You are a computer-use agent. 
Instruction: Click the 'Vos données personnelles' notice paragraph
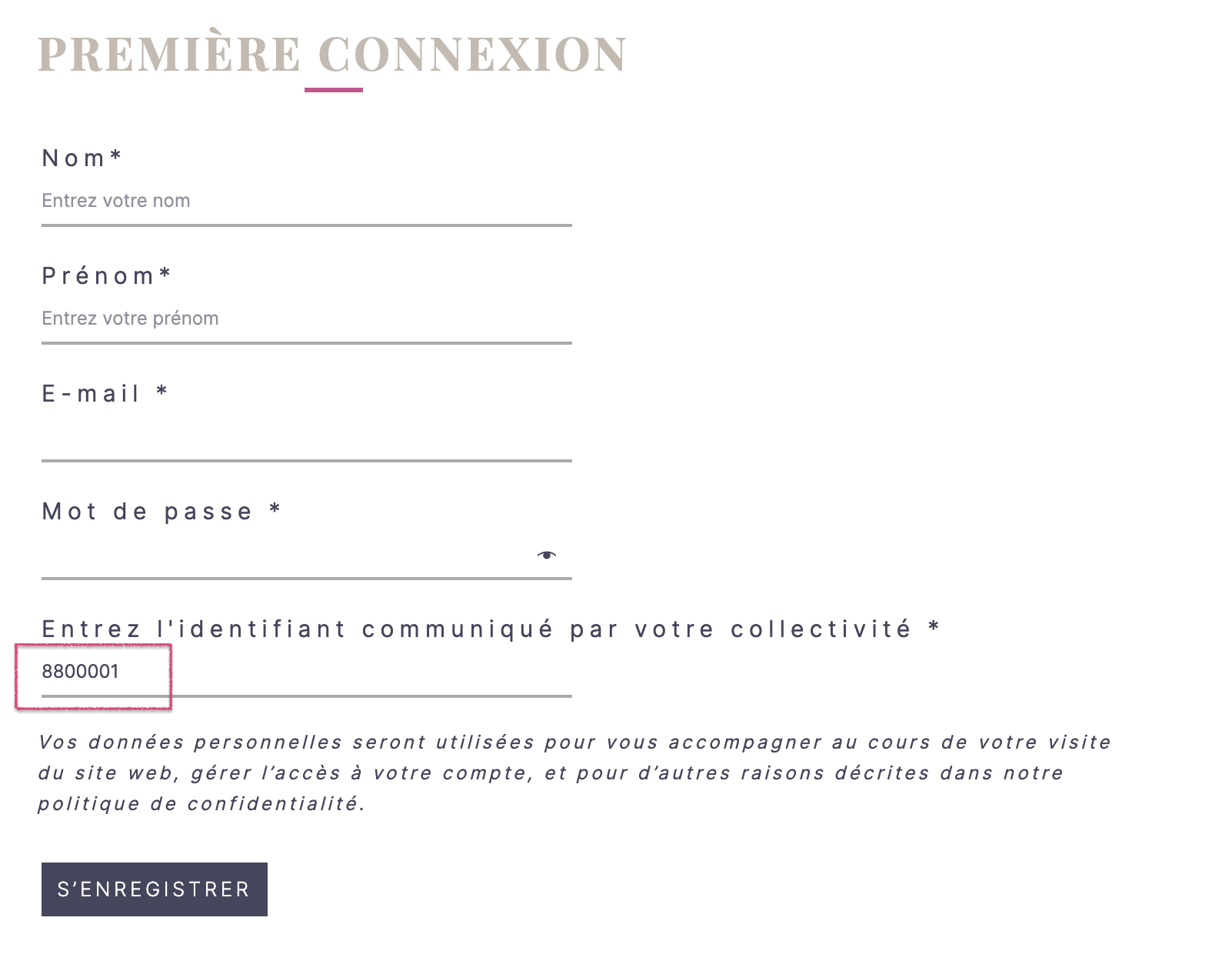coord(574,773)
